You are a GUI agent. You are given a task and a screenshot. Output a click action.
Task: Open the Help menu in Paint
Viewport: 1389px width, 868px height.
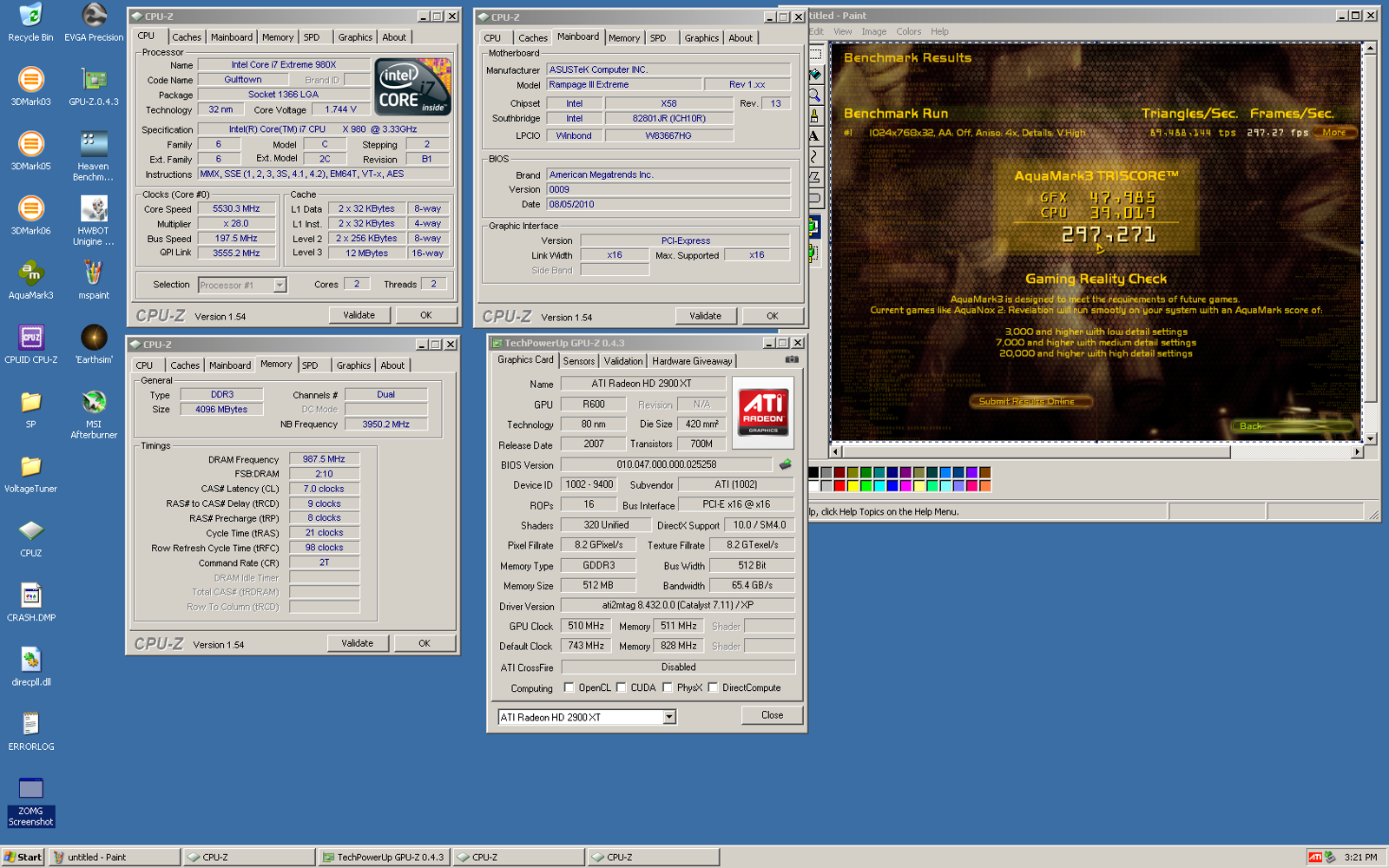940,31
